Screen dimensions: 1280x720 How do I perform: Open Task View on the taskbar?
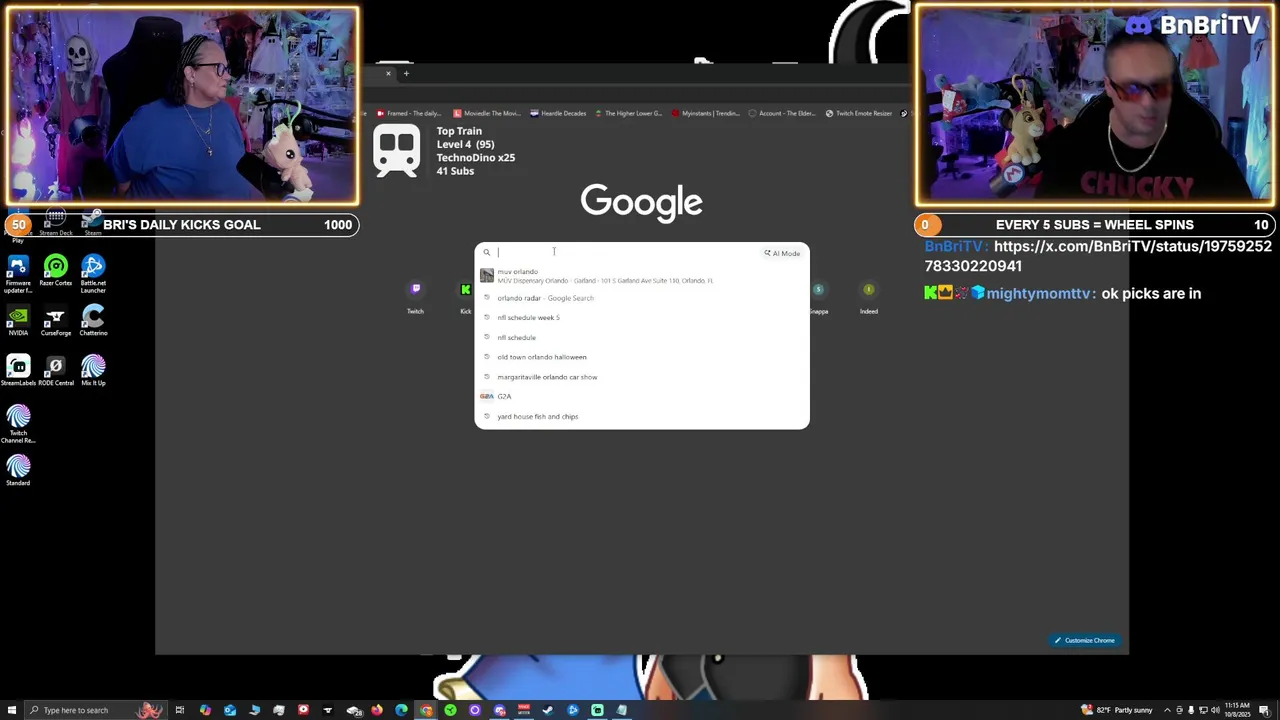coord(180,710)
